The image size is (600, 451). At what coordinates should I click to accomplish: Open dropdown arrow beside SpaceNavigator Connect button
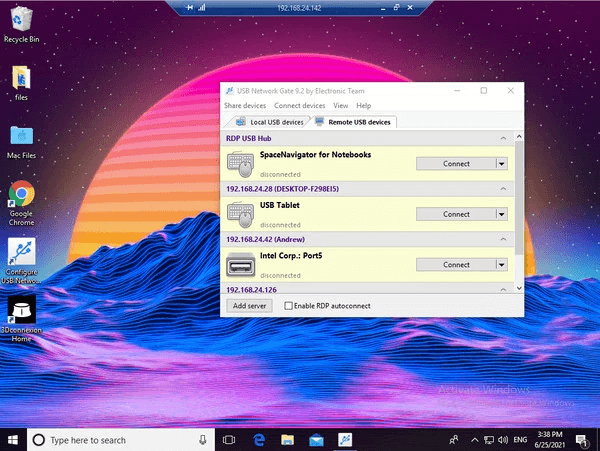point(502,162)
